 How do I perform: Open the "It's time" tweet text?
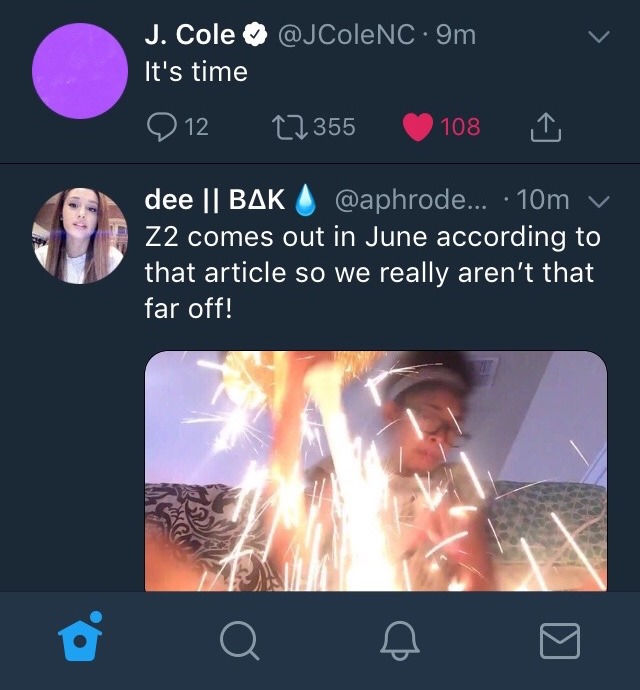196,72
